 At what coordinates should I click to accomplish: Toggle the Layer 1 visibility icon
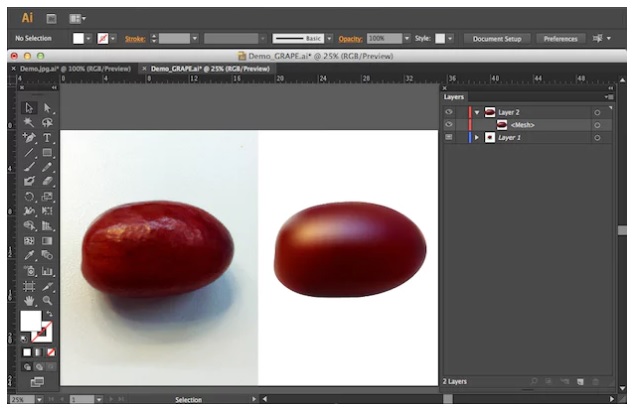click(x=449, y=137)
